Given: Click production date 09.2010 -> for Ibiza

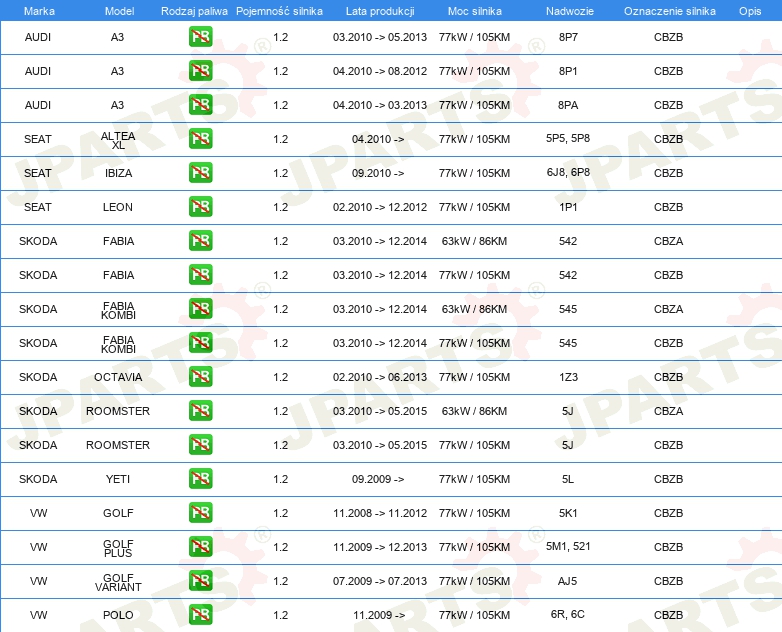Looking at the screenshot, I should 378,173.
